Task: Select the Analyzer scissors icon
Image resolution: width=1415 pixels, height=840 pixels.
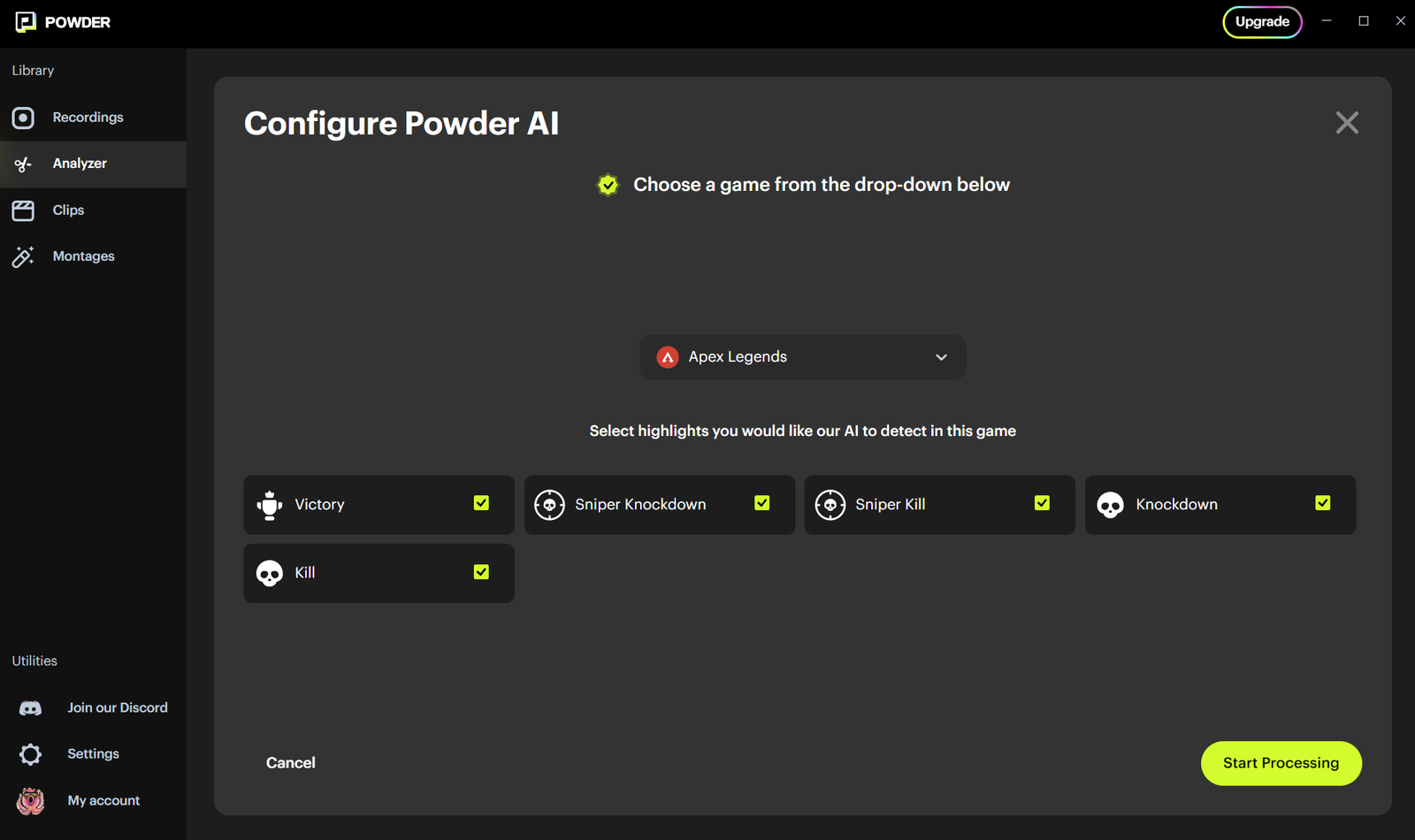Action: pyautogui.click(x=23, y=164)
